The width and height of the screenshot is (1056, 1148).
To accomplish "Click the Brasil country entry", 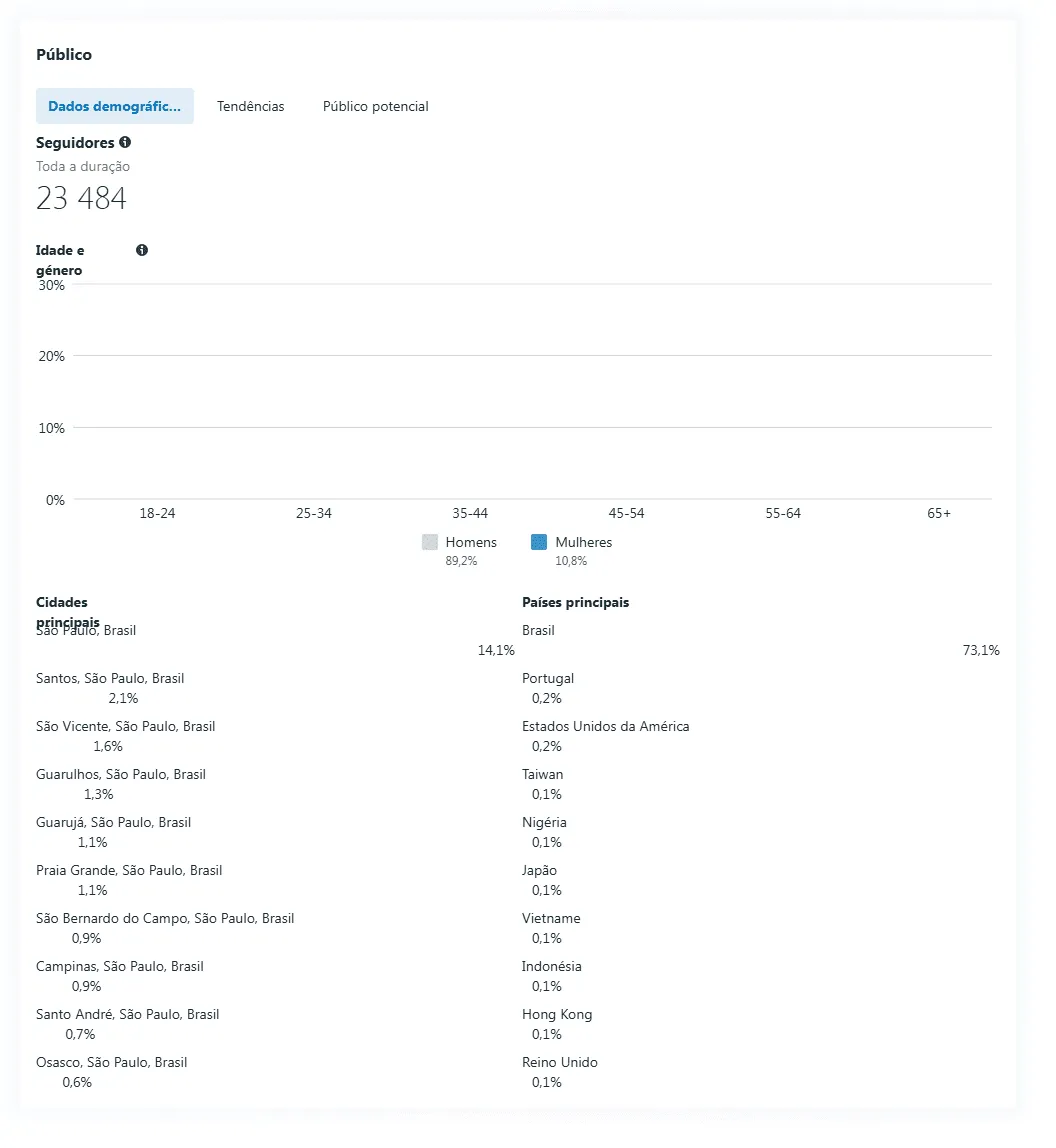I will pyautogui.click(x=538, y=630).
